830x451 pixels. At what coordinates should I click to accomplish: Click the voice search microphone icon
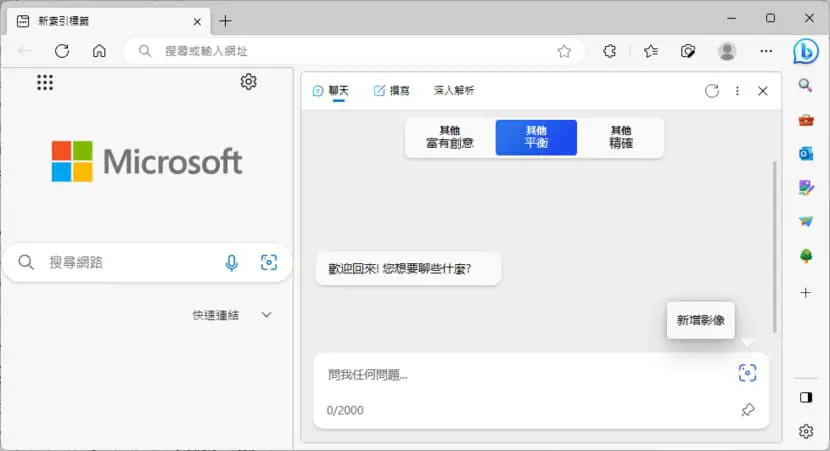(x=231, y=263)
